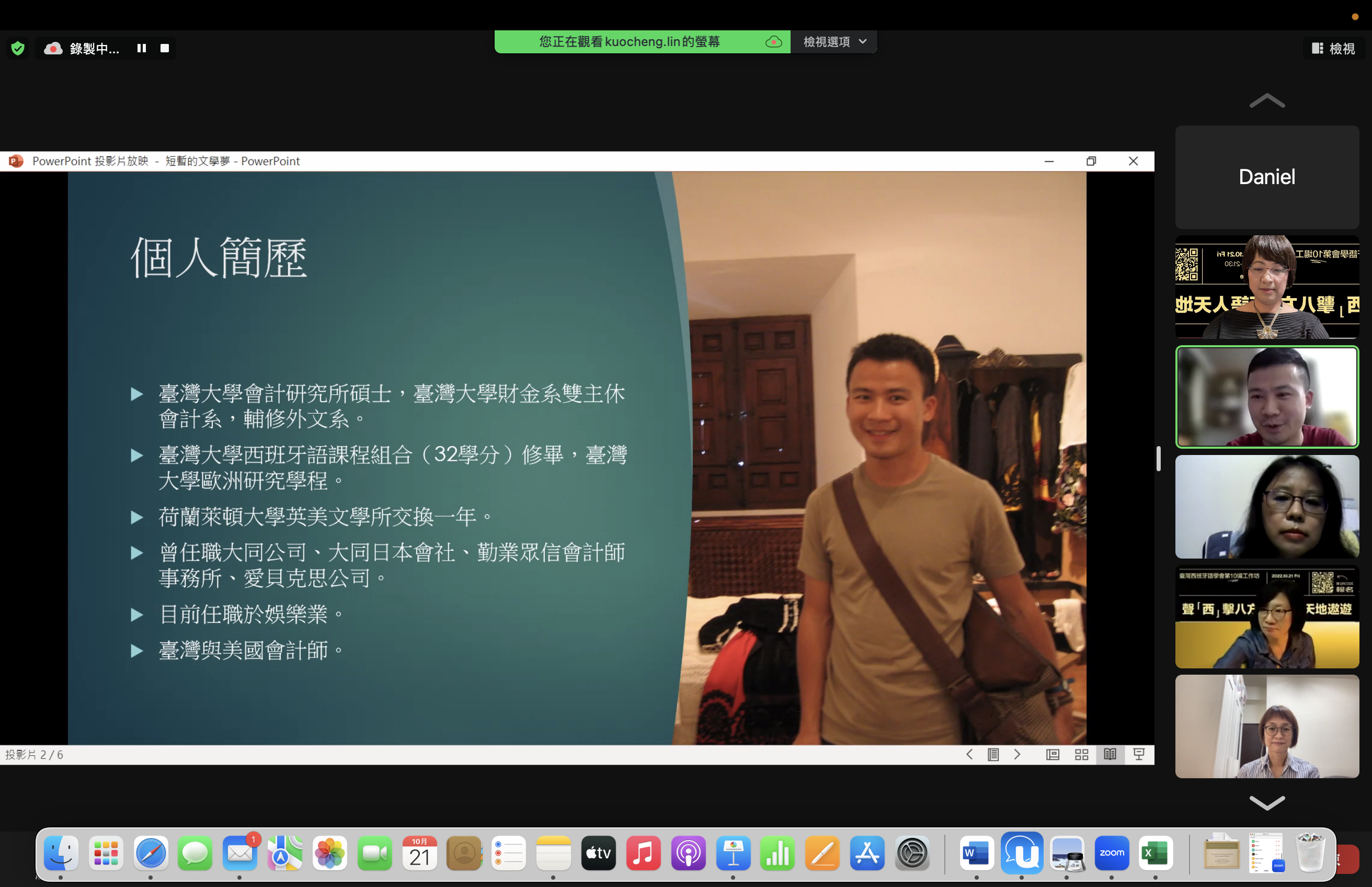Open Apple TV from the dock

click(x=598, y=853)
